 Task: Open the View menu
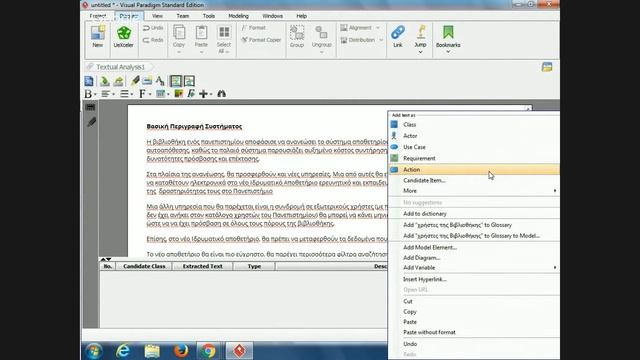pos(157,16)
